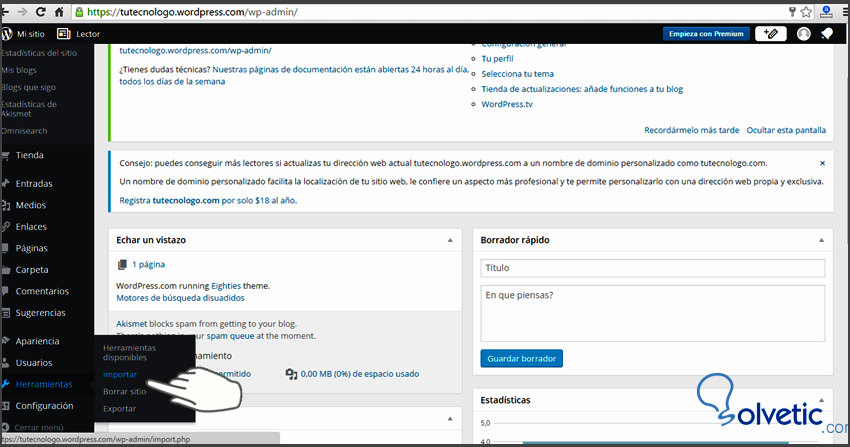Open Blogs que sigo

(28, 87)
